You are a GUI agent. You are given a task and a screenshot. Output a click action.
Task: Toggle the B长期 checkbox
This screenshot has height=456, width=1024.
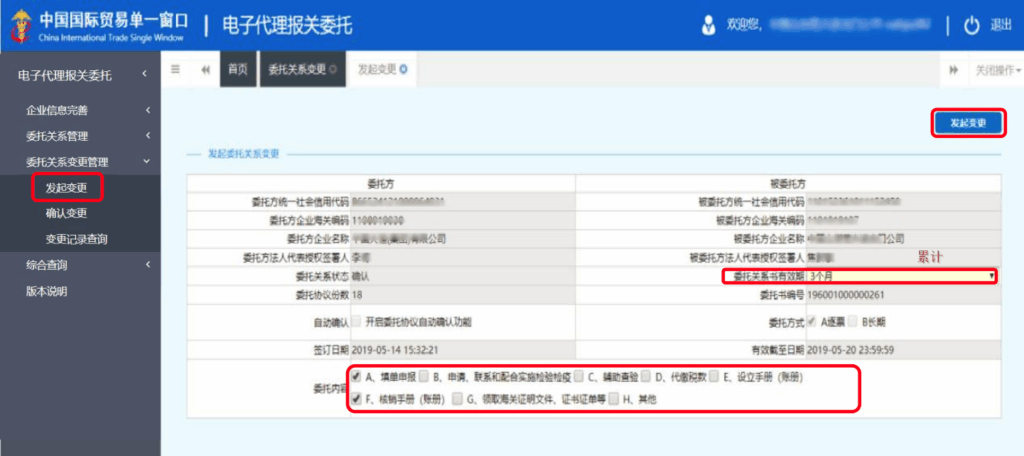pyautogui.click(x=854, y=321)
